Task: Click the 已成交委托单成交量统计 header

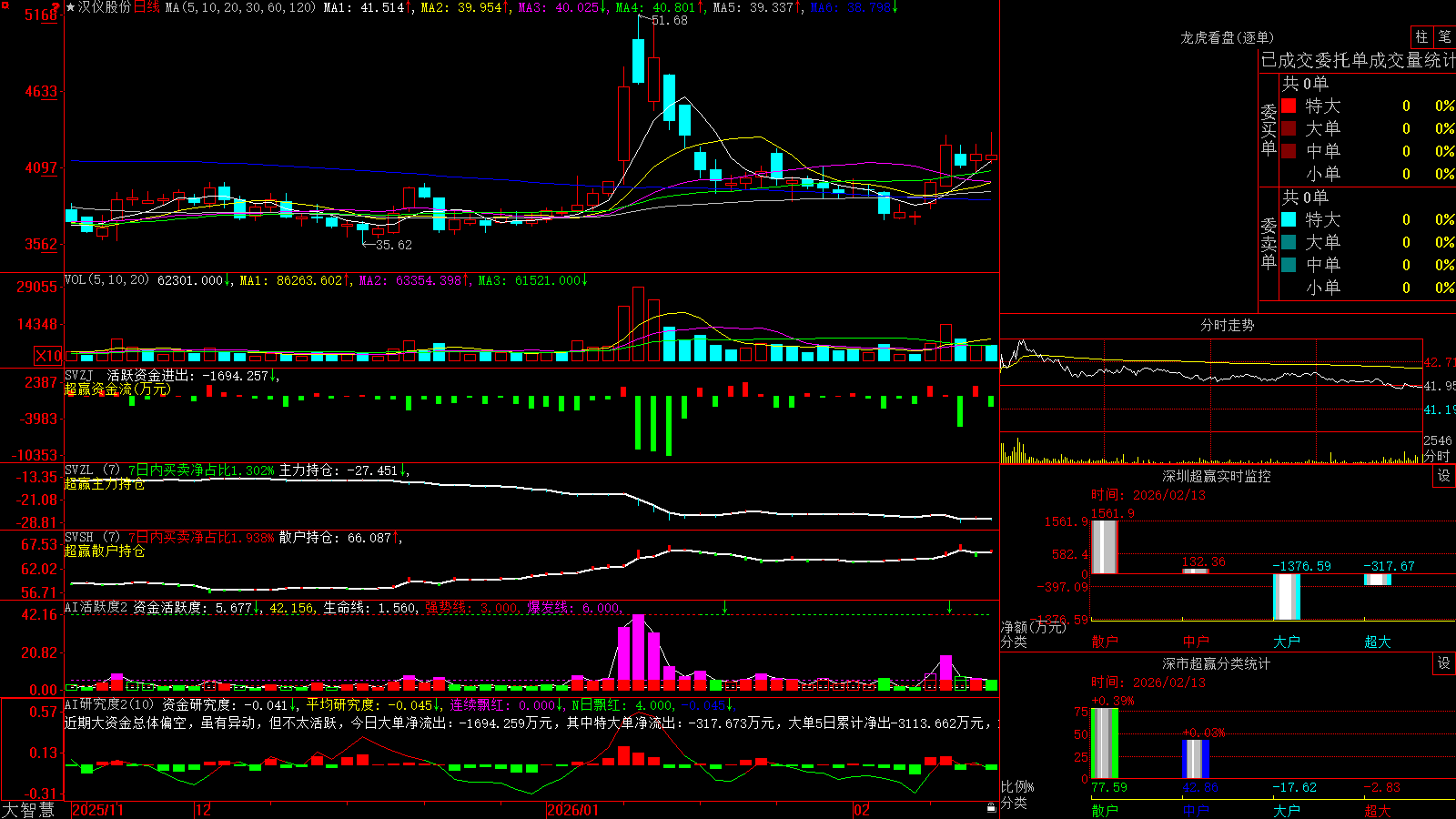Action: 1358,60
